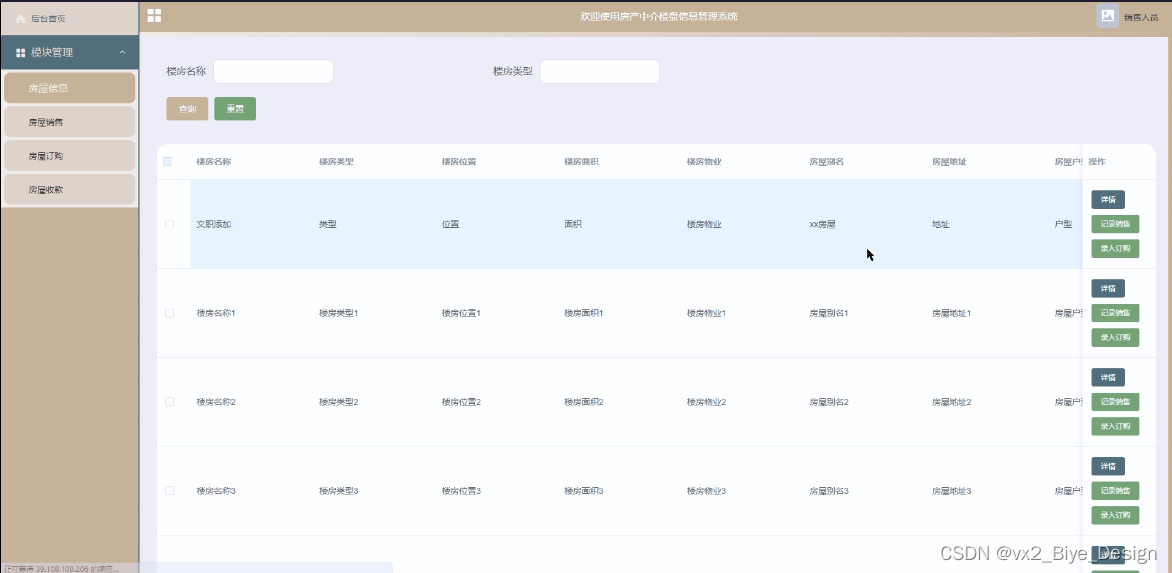Select the 楼房名称1 cell
1172x573 pixels.
coord(216,313)
